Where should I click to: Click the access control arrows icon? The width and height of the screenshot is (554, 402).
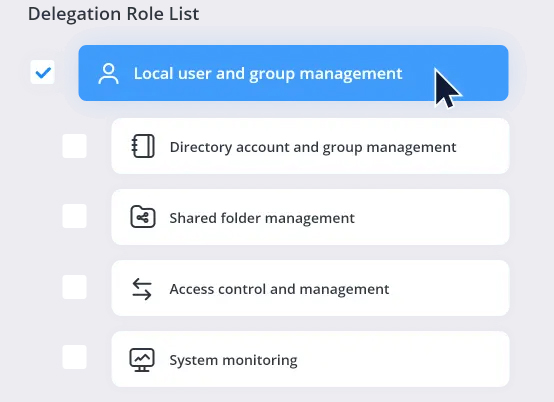coord(142,289)
